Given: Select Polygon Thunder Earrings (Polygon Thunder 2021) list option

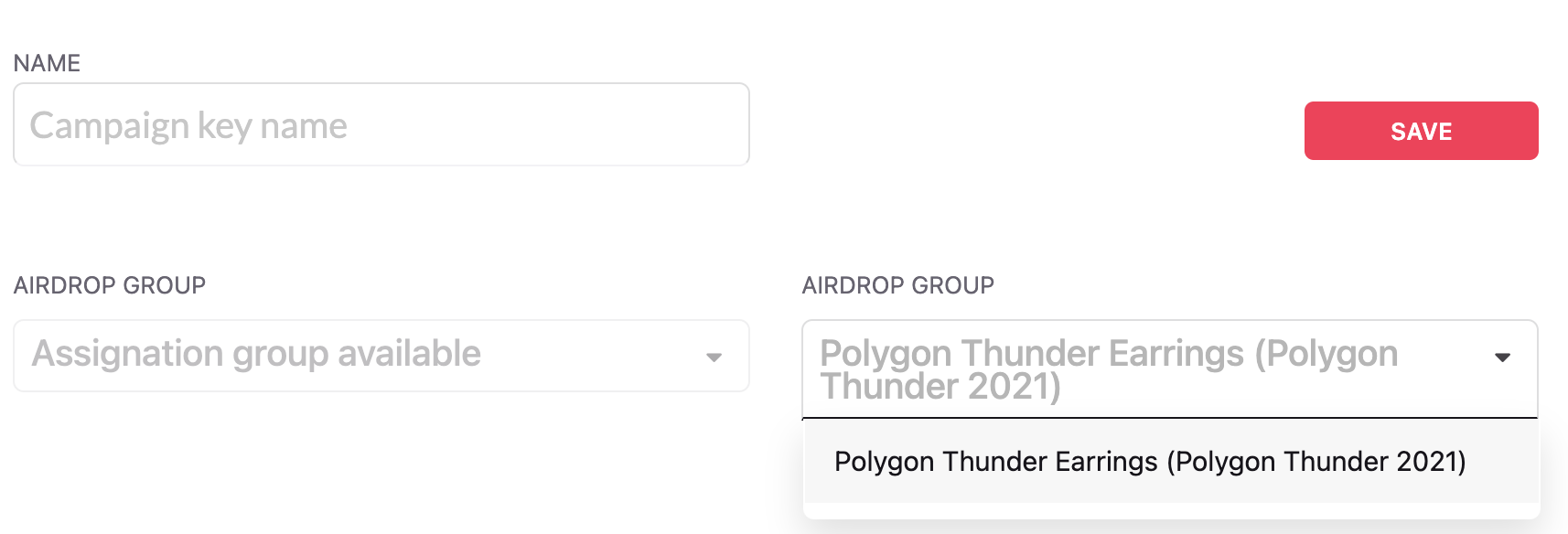Looking at the screenshot, I should tap(1149, 462).
